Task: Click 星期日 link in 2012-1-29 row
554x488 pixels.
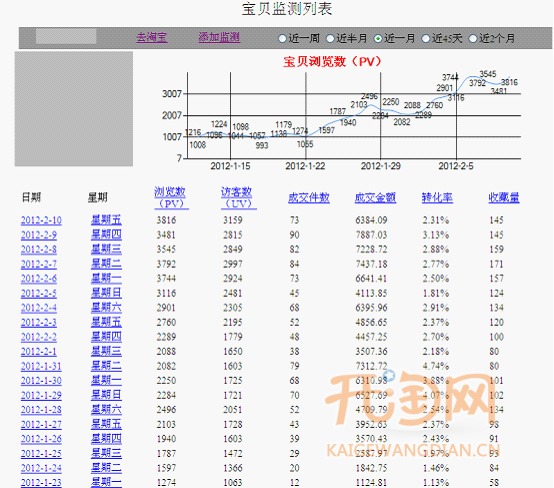Action: coord(106,395)
